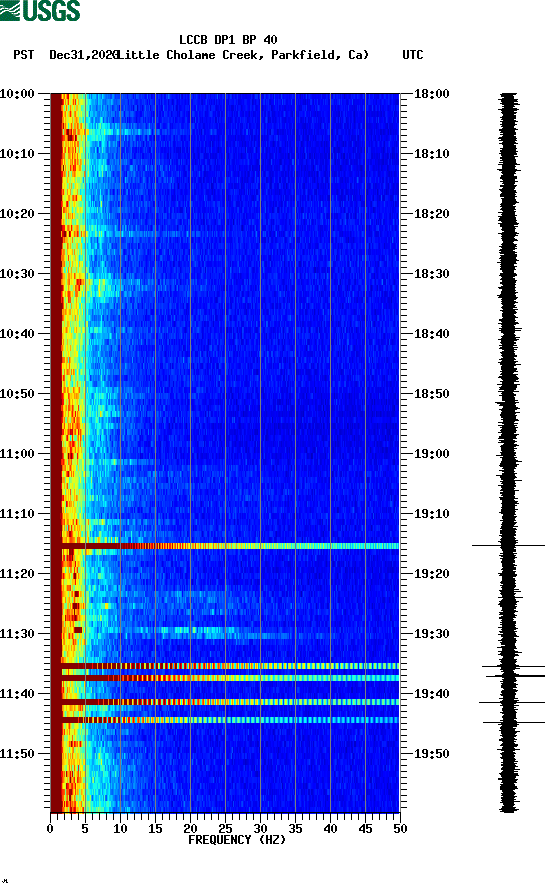
Task: Click the 10:50 PST time label
Action: pos(17,394)
